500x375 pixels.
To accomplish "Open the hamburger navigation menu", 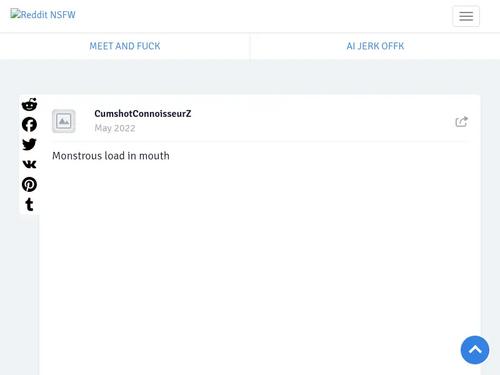I will pyautogui.click(x=466, y=16).
